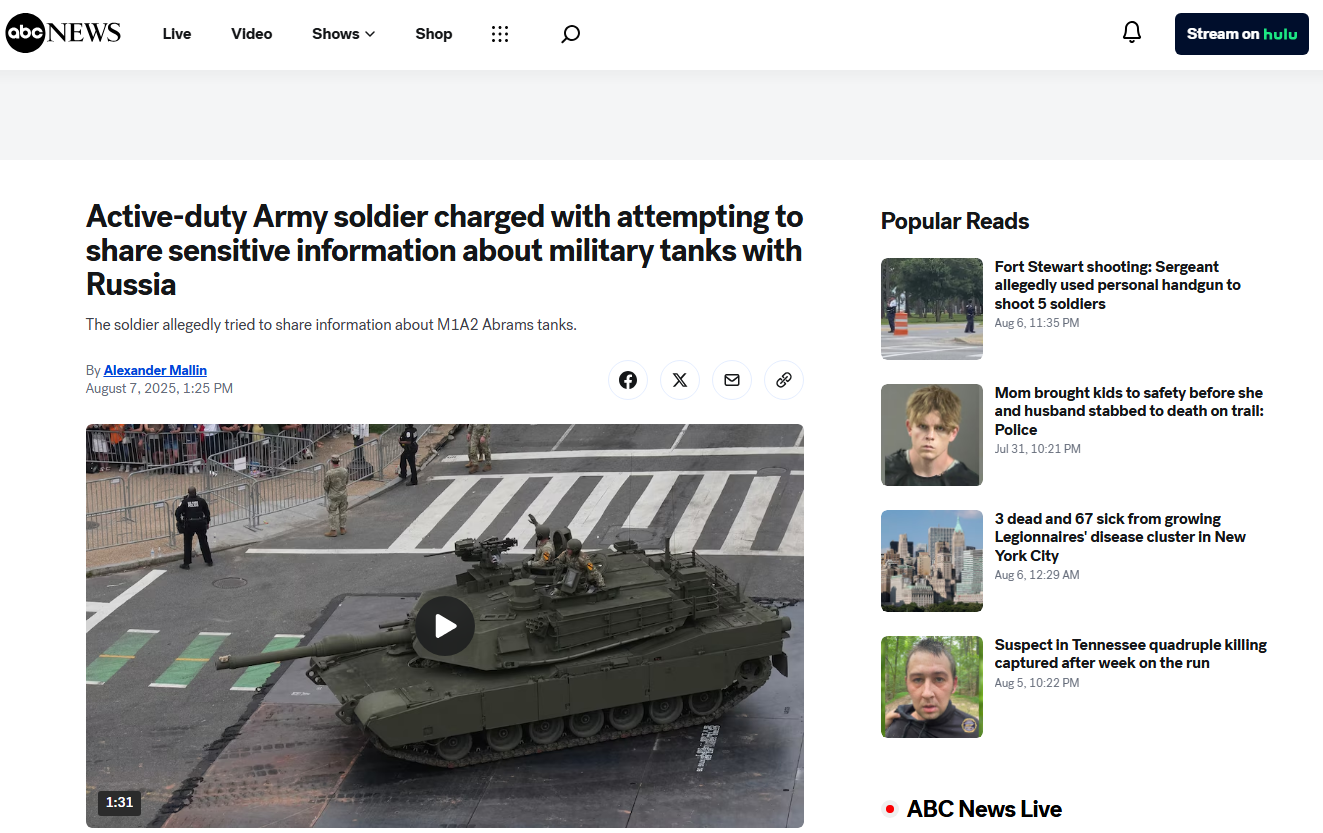This screenshot has height=833, width=1323.
Task: Share article on Facebook
Action: [x=628, y=380]
